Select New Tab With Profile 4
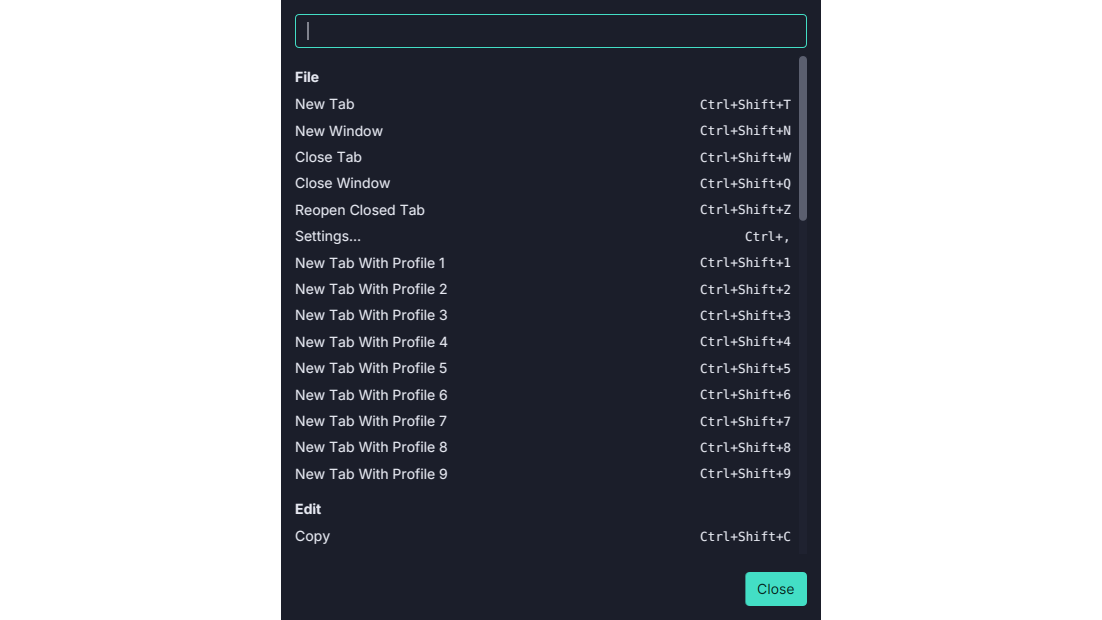 [x=543, y=342]
